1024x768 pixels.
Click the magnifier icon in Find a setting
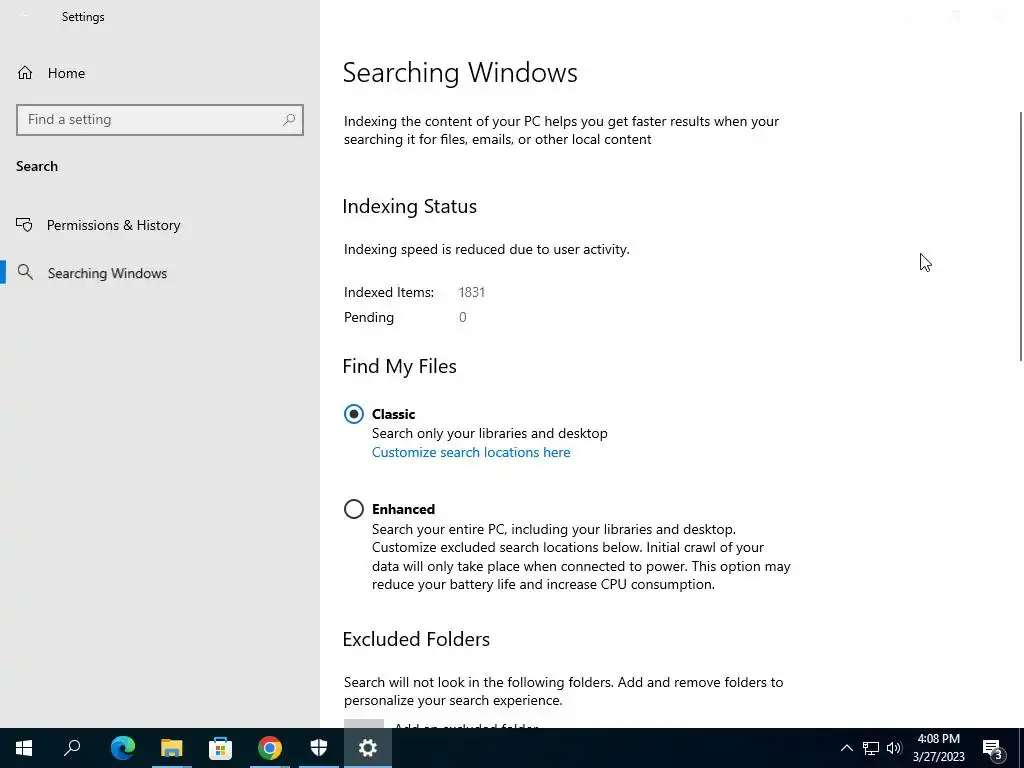click(289, 120)
